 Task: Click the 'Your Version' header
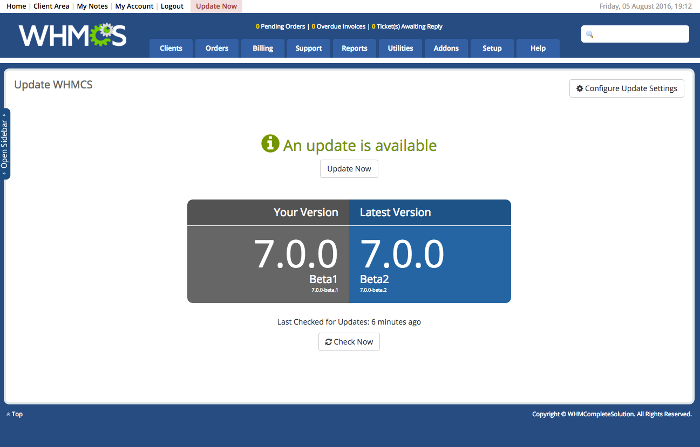click(x=306, y=212)
